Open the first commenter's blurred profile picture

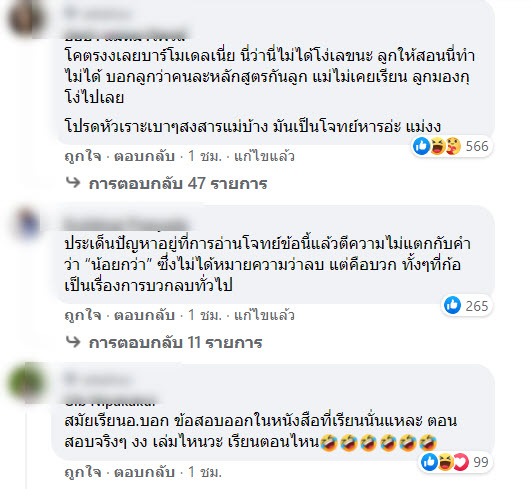tap(26, 19)
